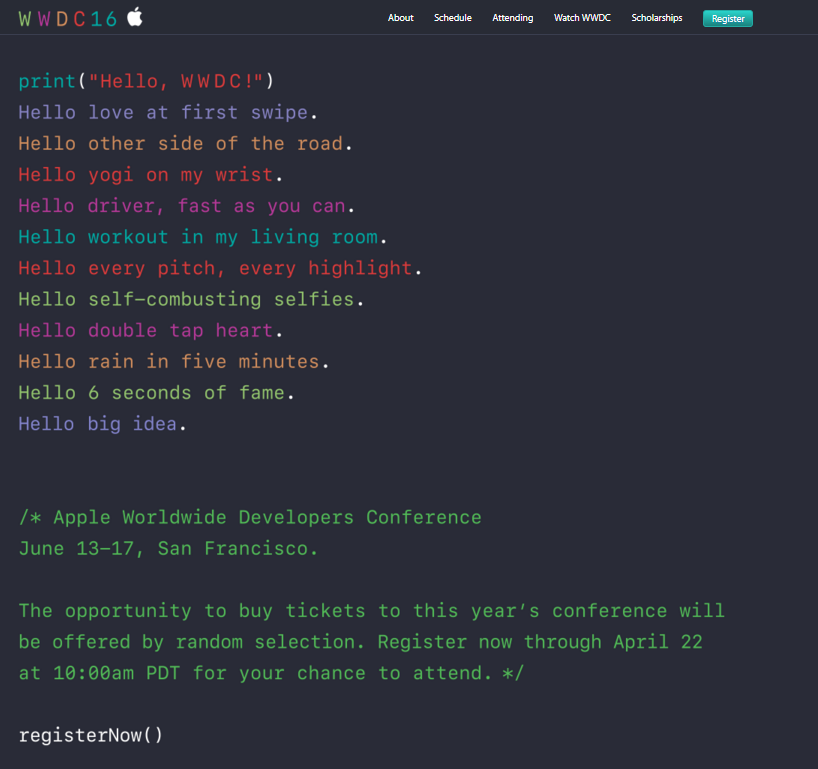Click 'Hello 6 seconds of fame.'
818x769 pixels.
point(157,393)
